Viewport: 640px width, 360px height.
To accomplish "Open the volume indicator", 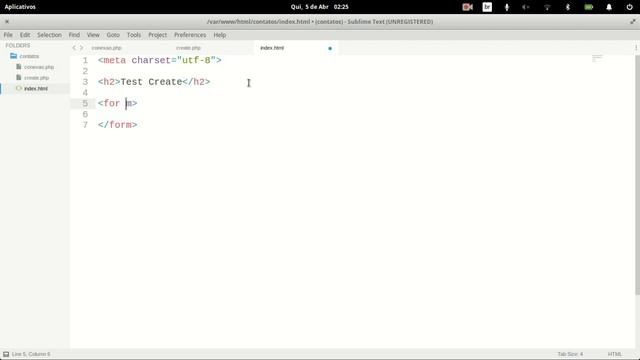I will tap(526, 7).
